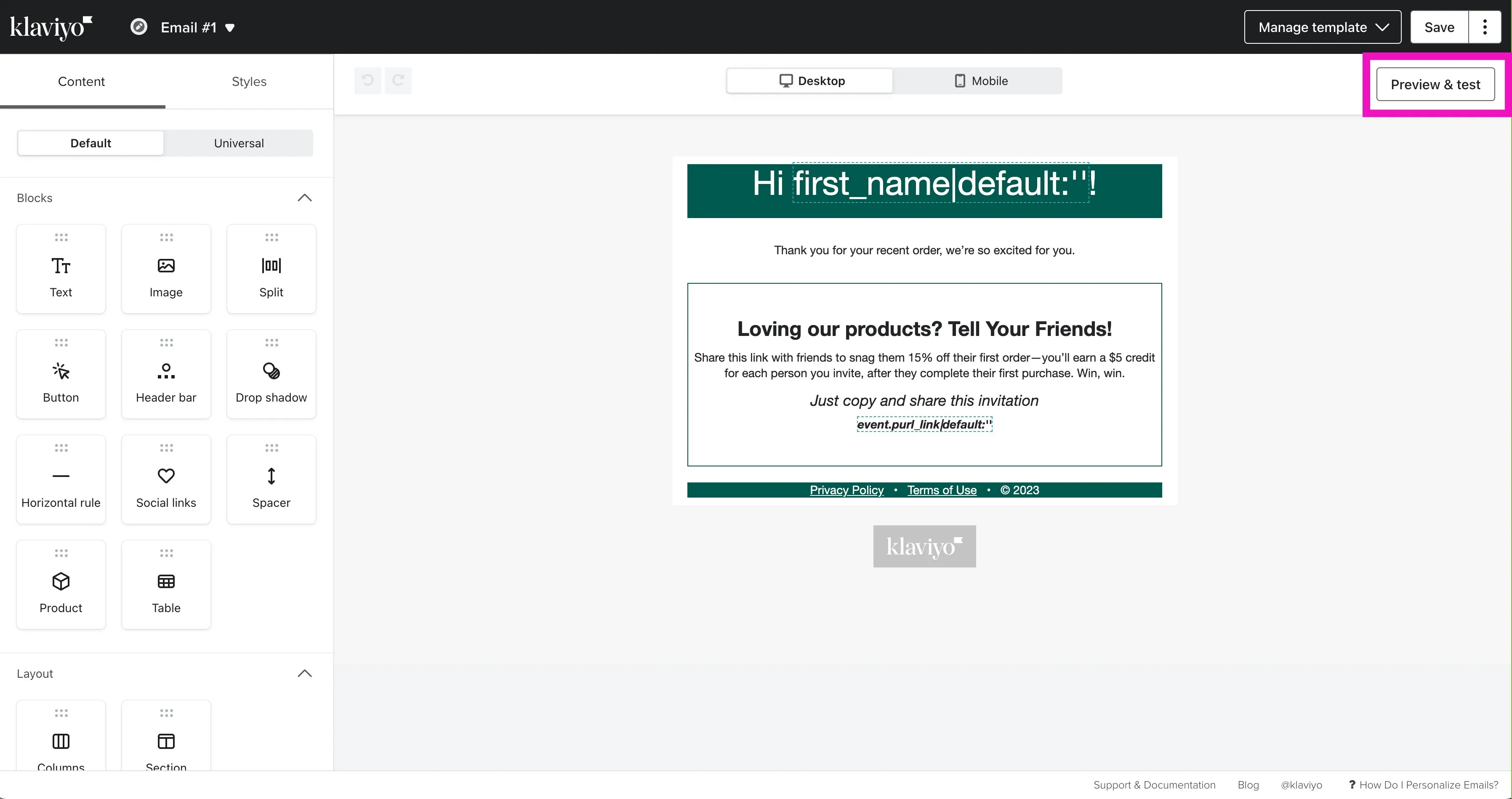
Task: Open How Do I Personalize Emails help
Action: pyautogui.click(x=1423, y=785)
